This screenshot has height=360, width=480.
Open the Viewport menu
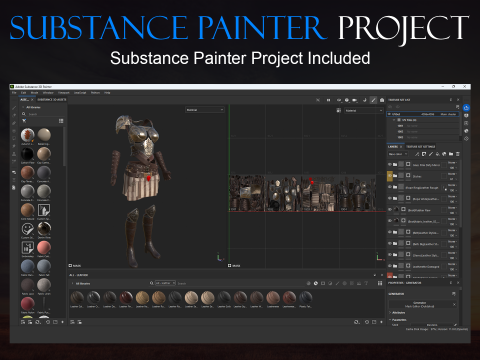pos(64,93)
